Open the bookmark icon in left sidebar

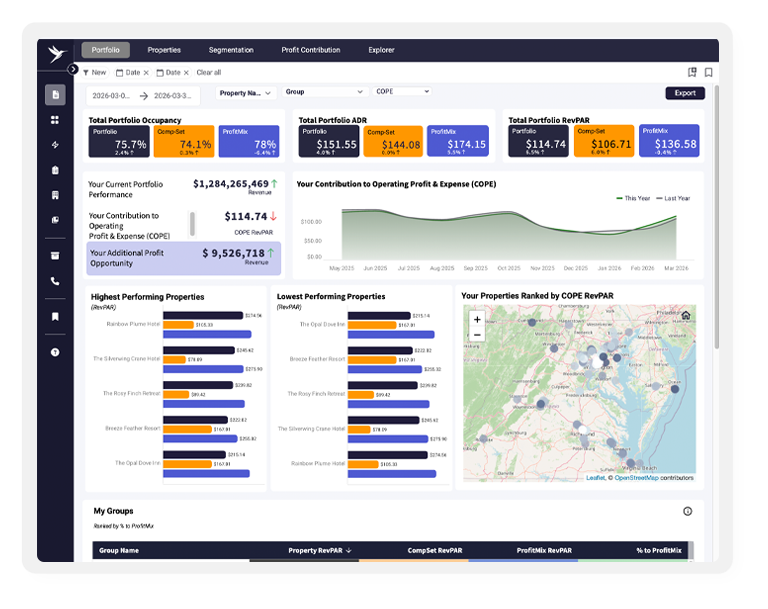tap(55, 317)
